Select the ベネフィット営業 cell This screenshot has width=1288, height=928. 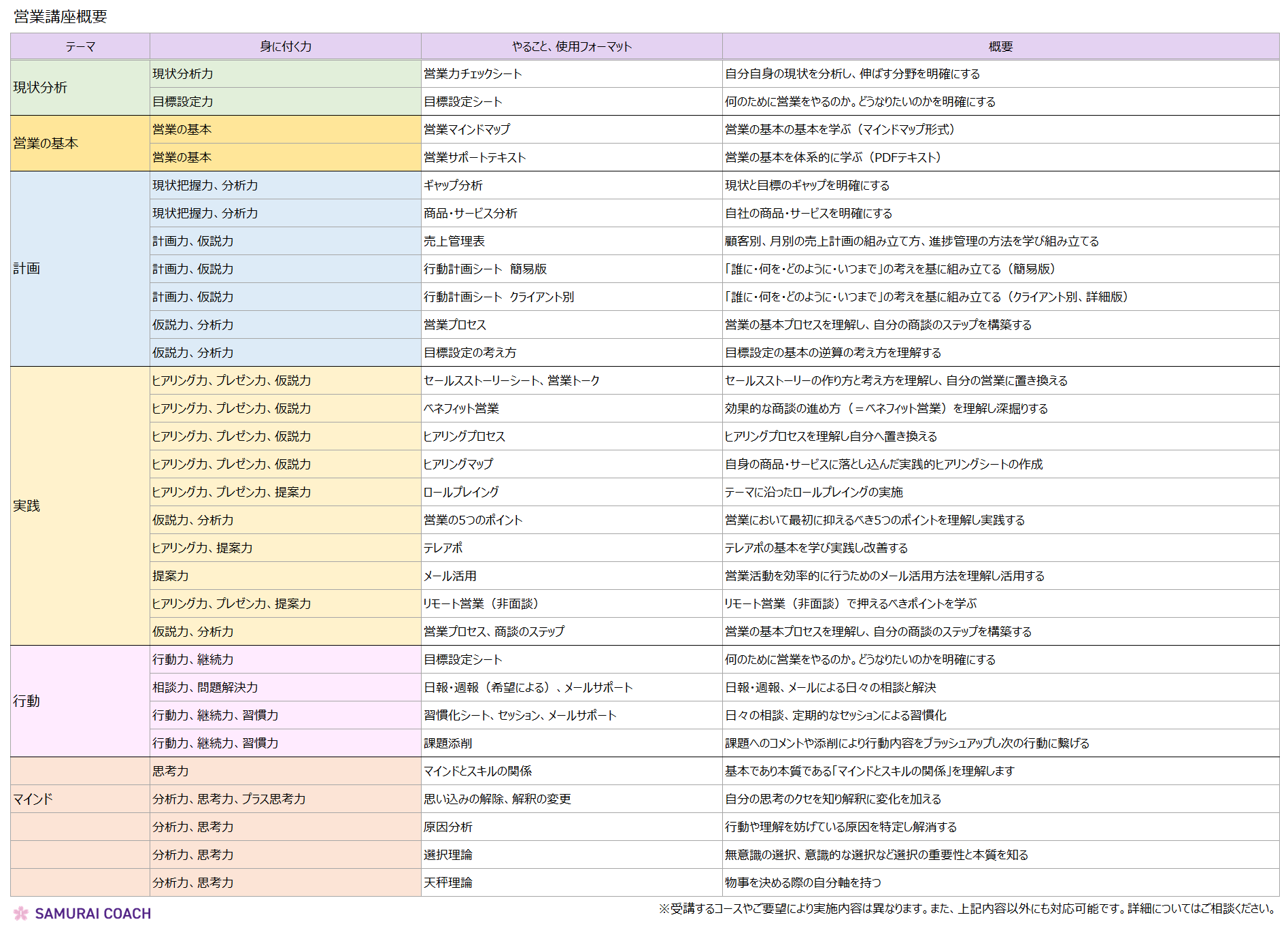click(461, 408)
